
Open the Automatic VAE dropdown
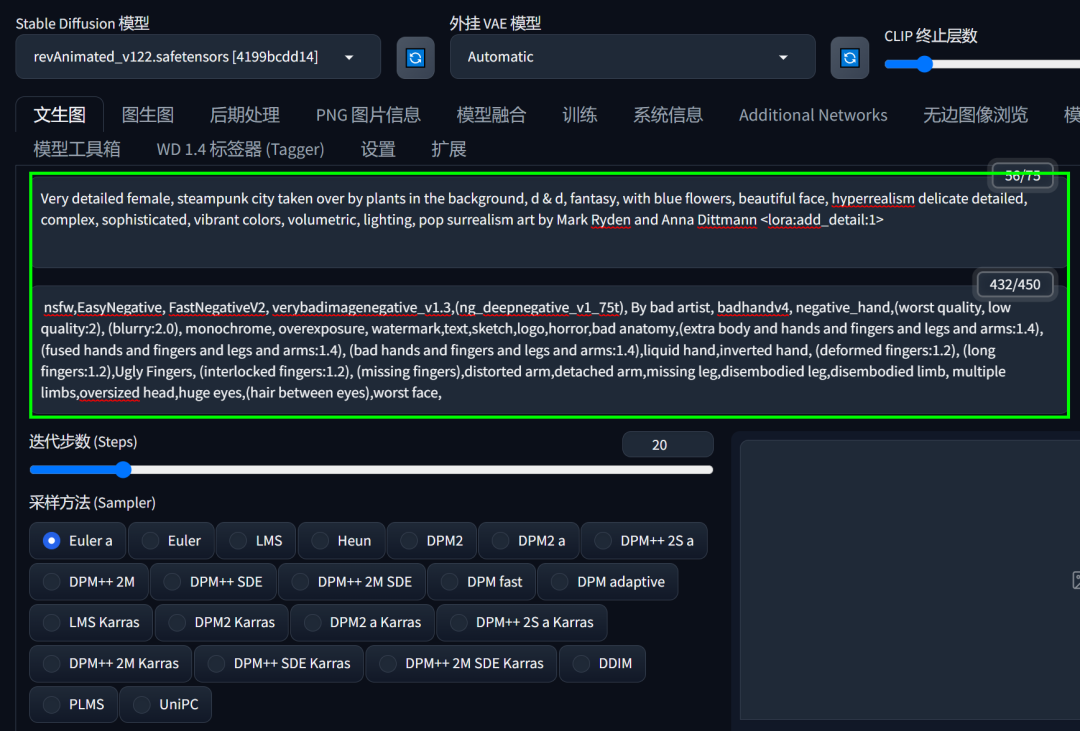632,57
